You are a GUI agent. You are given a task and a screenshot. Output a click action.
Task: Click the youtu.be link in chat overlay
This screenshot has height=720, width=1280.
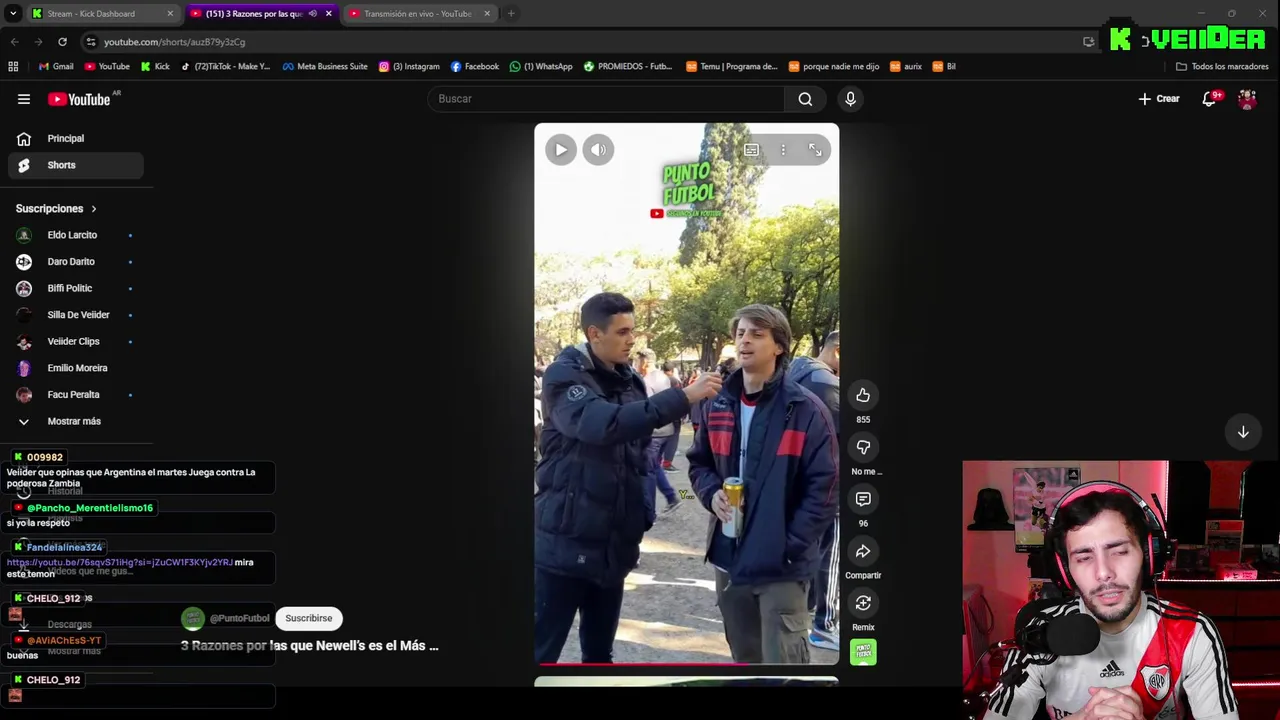coord(120,562)
